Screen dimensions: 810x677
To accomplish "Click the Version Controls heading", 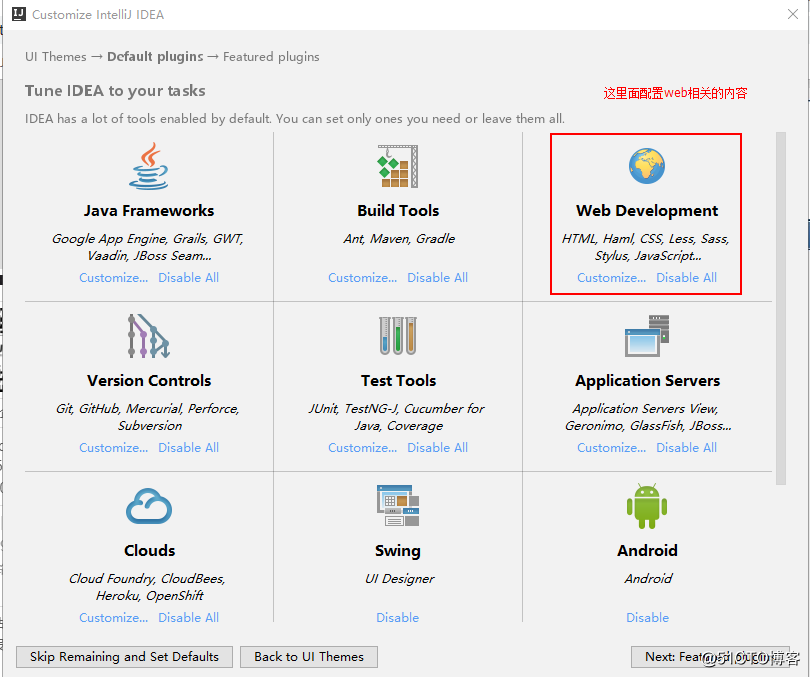I will [149, 381].
